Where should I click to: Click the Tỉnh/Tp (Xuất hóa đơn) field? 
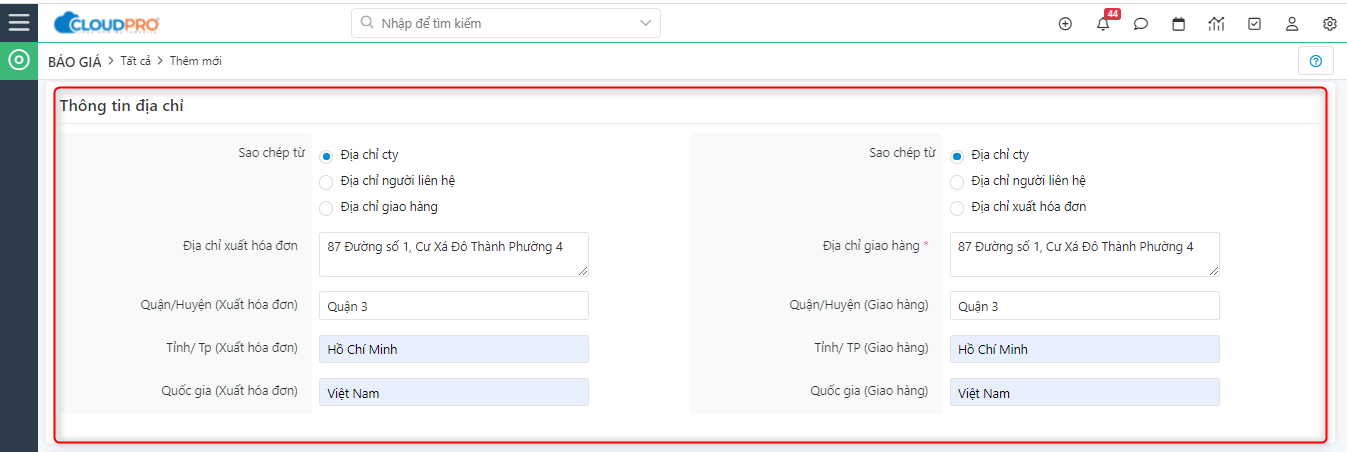[453, 349]
